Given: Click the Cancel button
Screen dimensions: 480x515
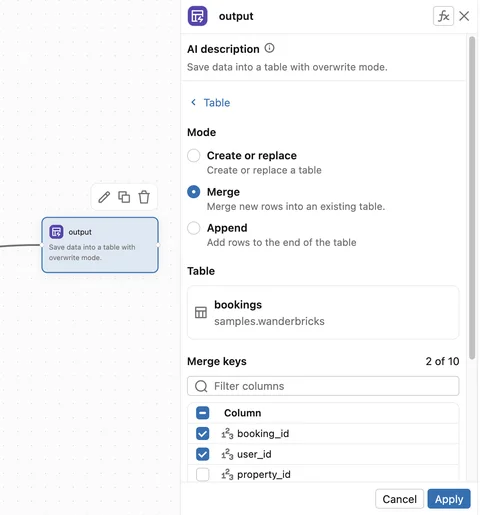Looking at the screenshot, I should pos(399,499).
